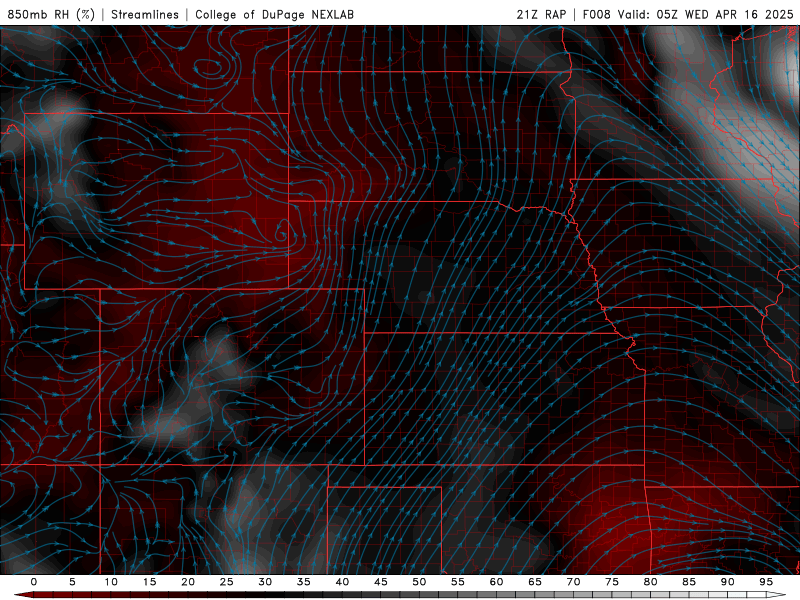Click the '80' colorbar scale label
The width and height of the screenshot is (800, 600).
pyautogui.click(x=651, y=582)
